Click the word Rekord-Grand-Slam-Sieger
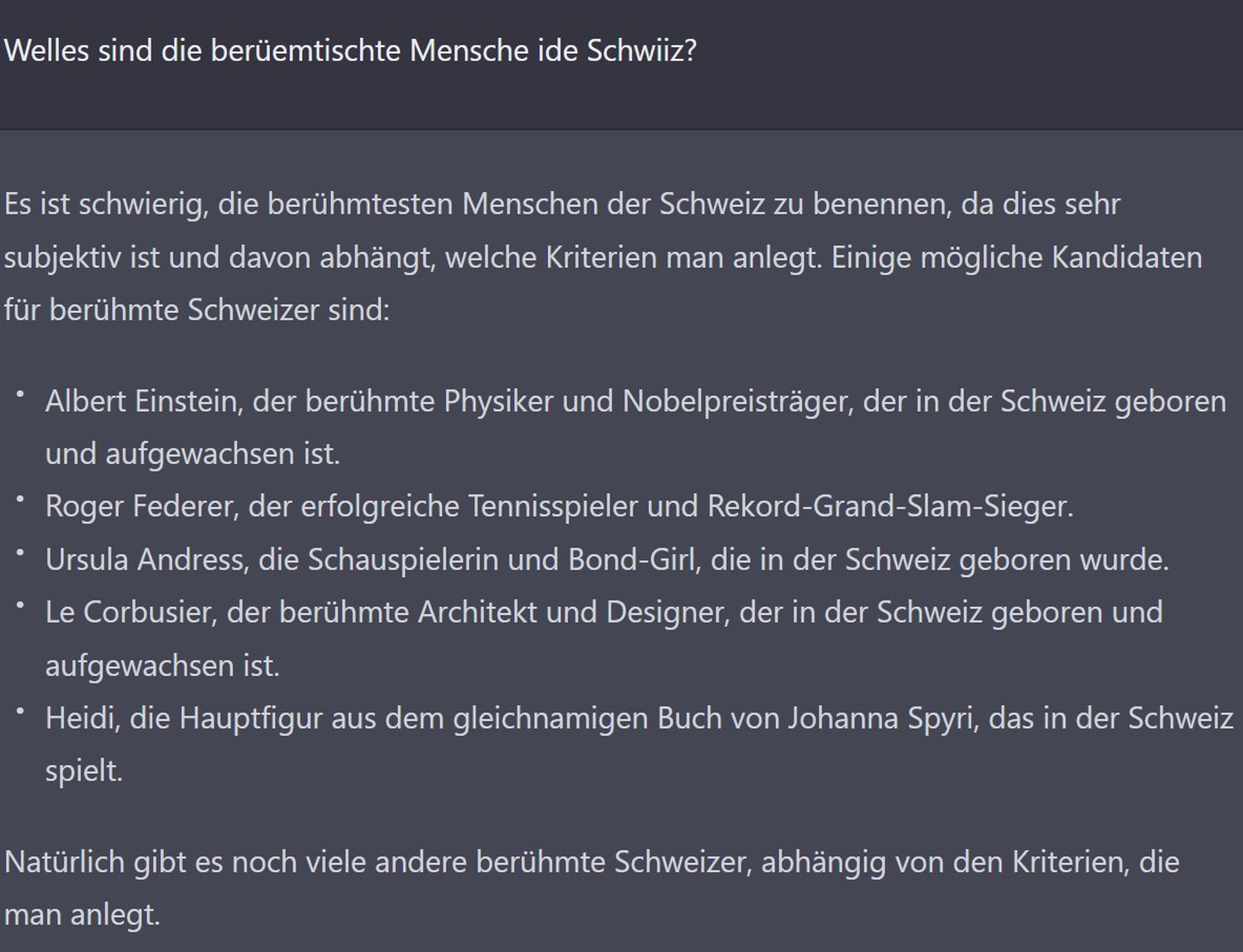 (x=890, y=506)
